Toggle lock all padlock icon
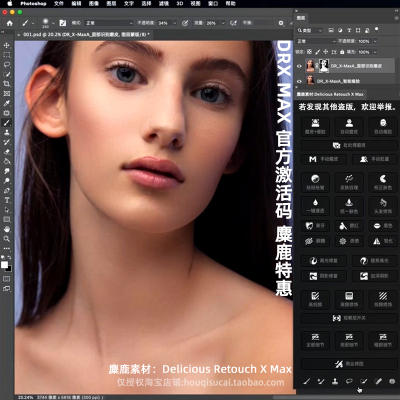 [x=342, y=52]
